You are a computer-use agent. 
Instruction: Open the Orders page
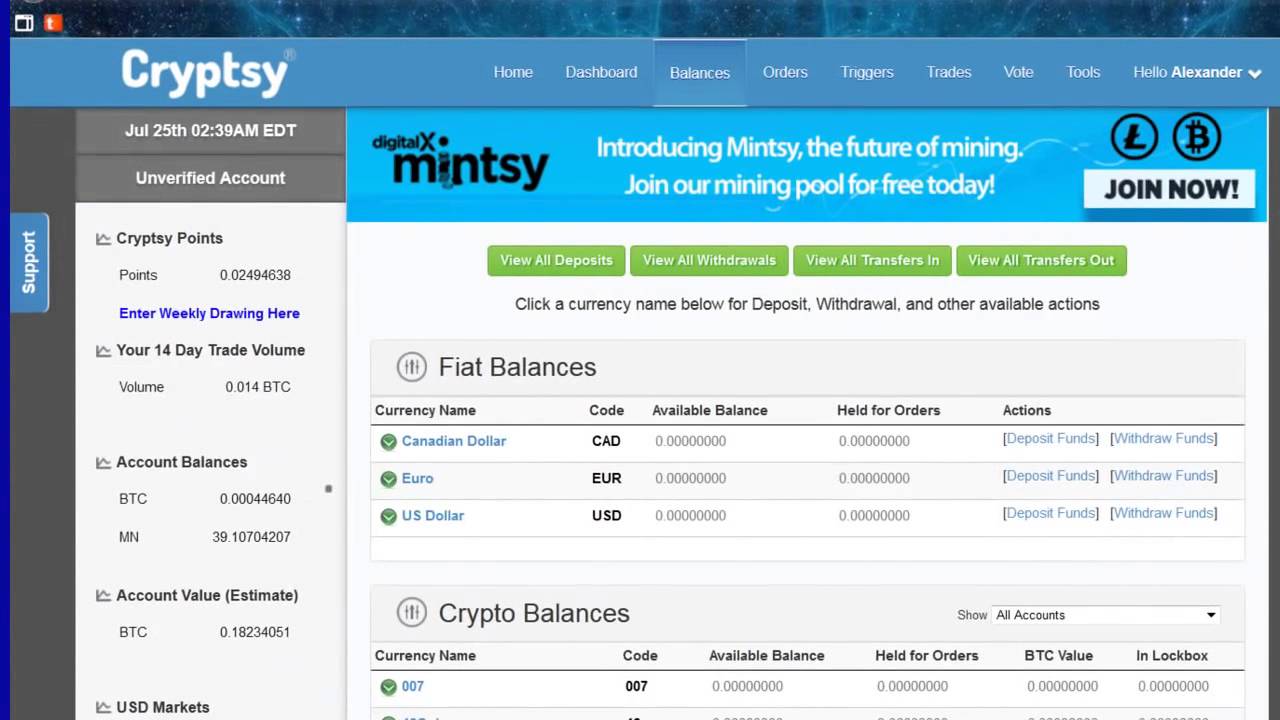tap(785, 72)
